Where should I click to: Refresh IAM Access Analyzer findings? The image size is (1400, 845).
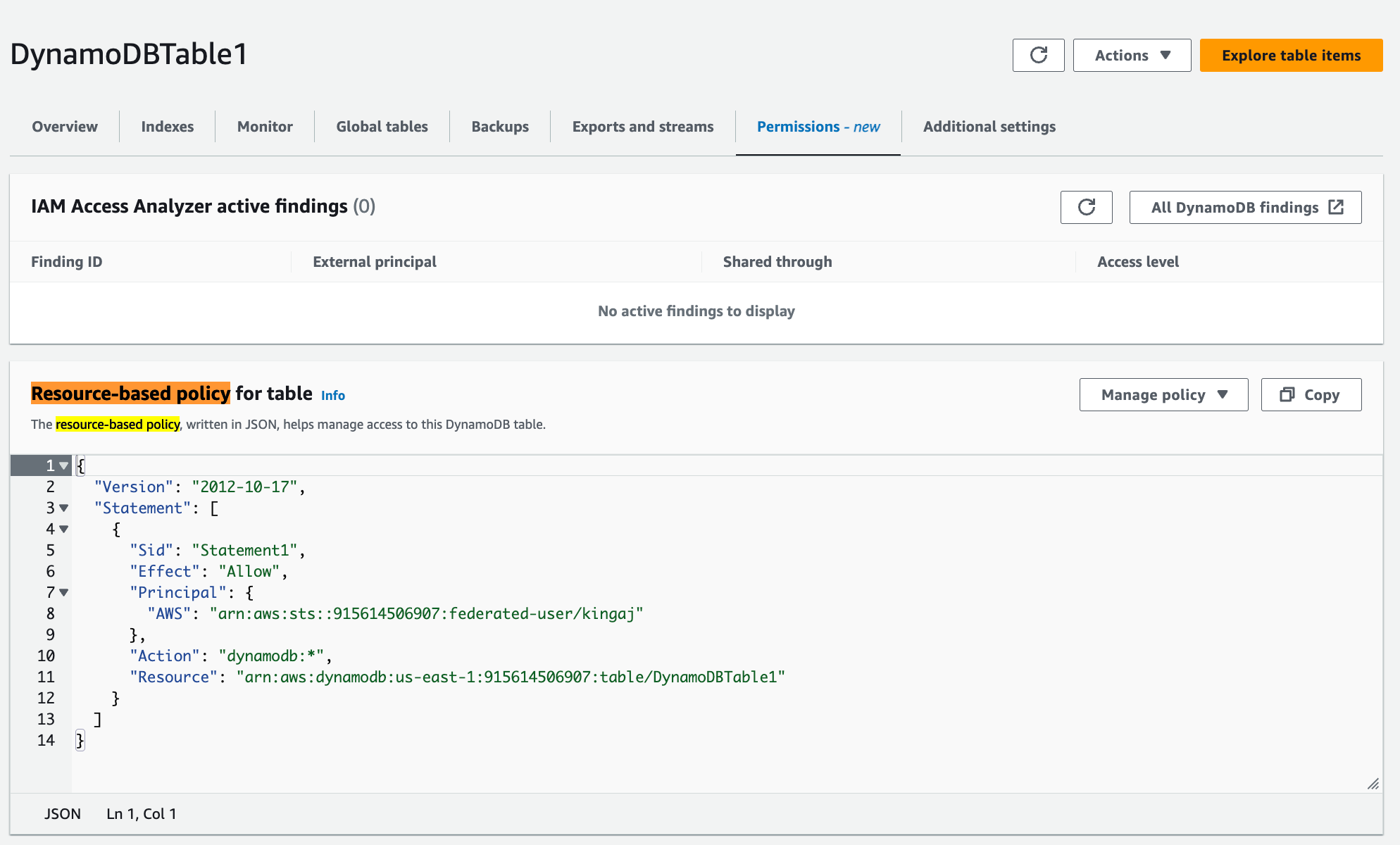pos(1087,207)
